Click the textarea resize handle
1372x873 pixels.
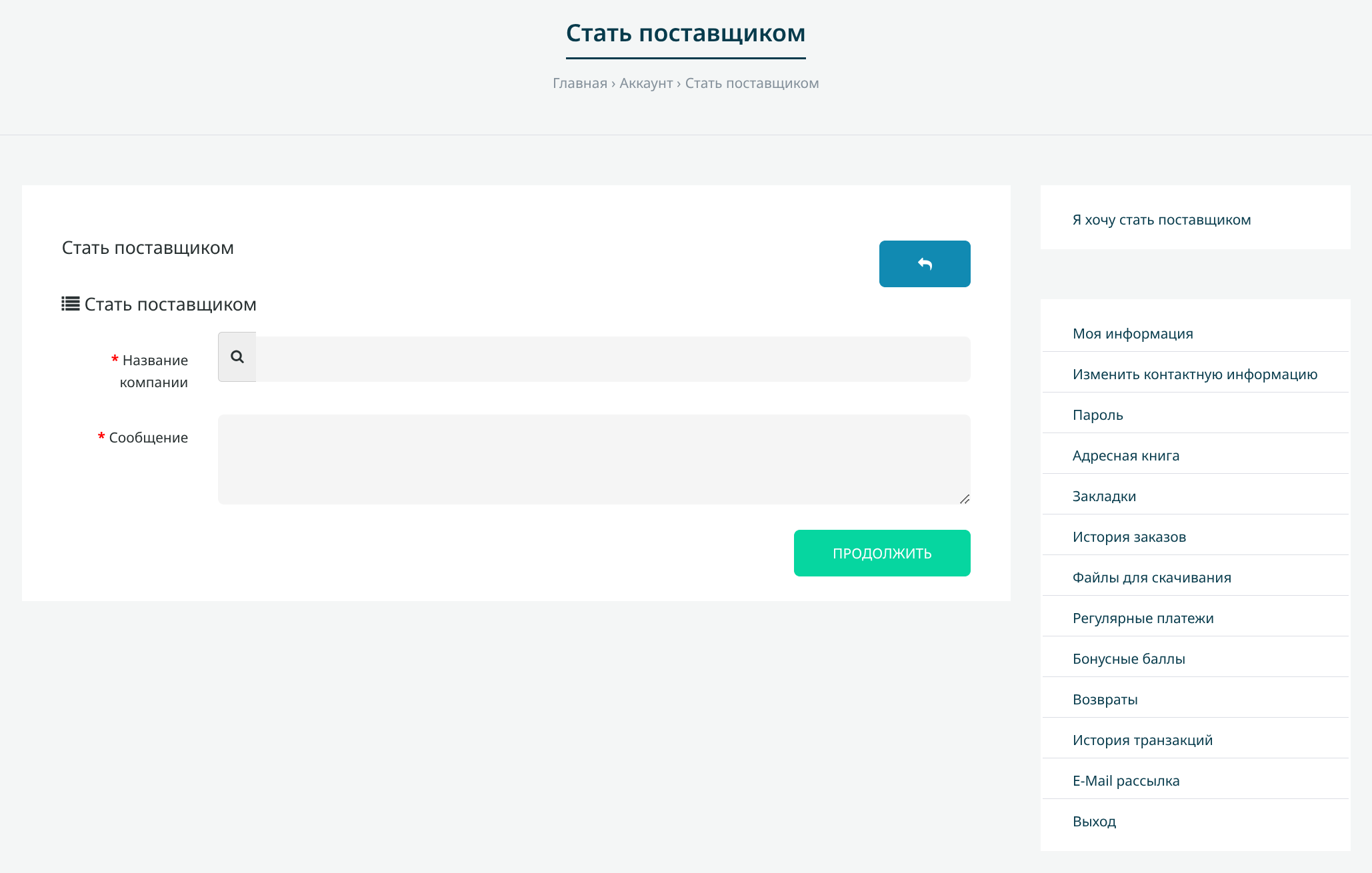(964, 499)
